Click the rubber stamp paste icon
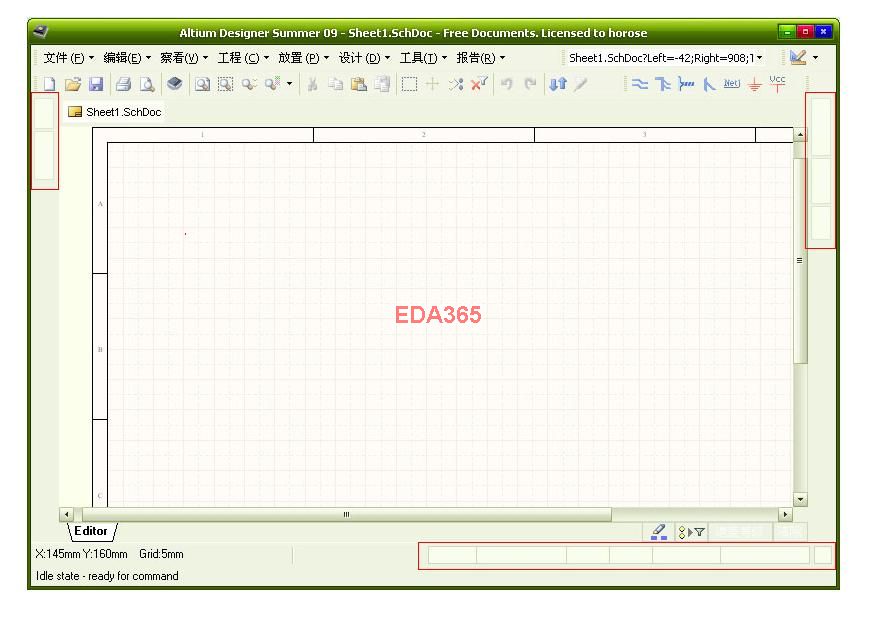Screen dimensions: 879x629 coord(382,84)
